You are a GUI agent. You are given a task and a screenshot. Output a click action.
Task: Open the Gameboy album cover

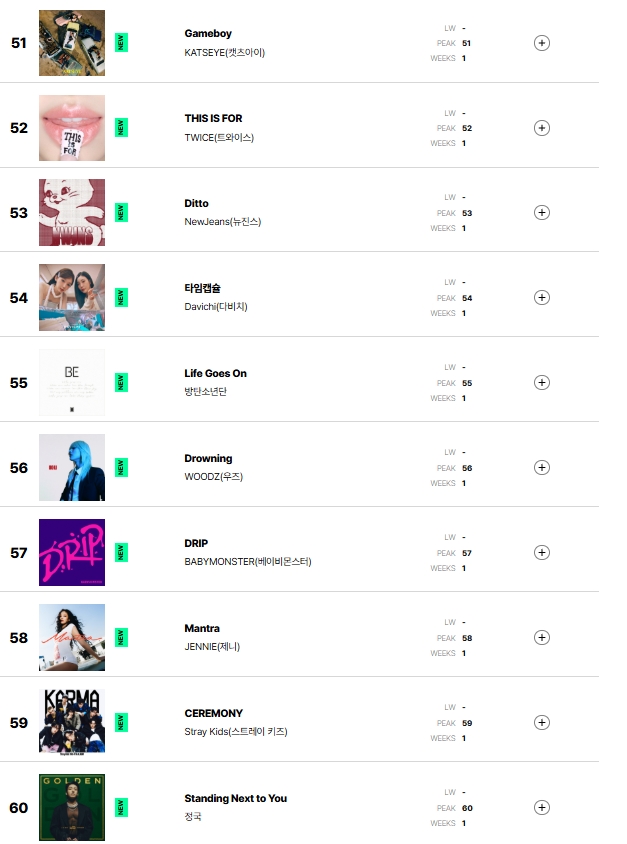point(72,43)
